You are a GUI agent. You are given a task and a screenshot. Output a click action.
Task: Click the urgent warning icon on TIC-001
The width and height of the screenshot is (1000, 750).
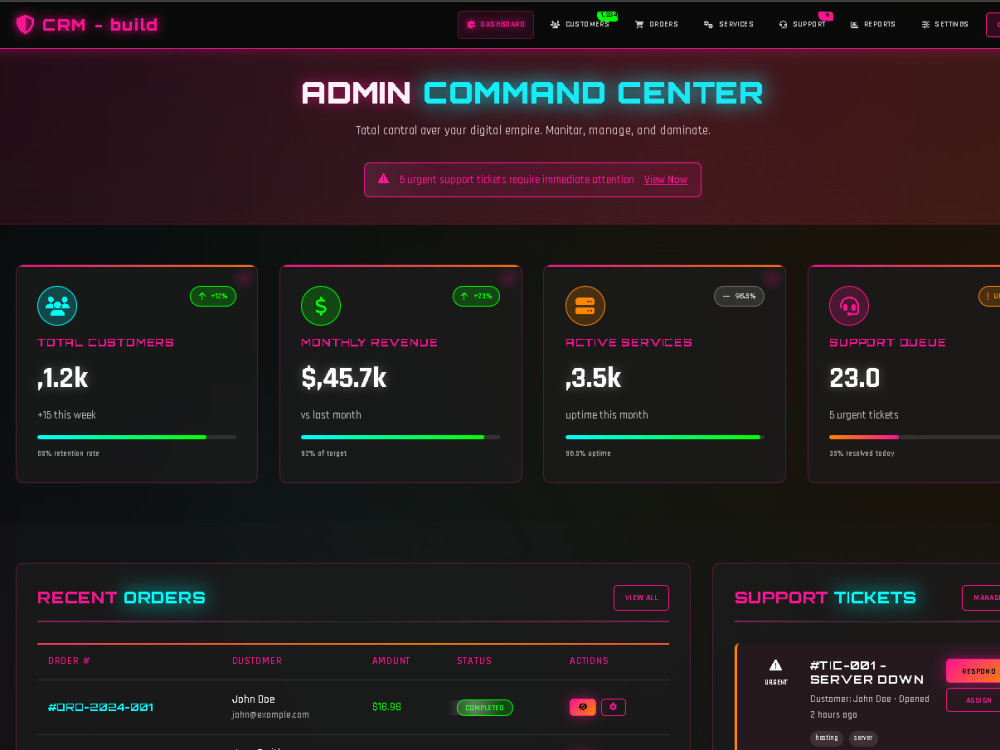[x=776, y=665]
